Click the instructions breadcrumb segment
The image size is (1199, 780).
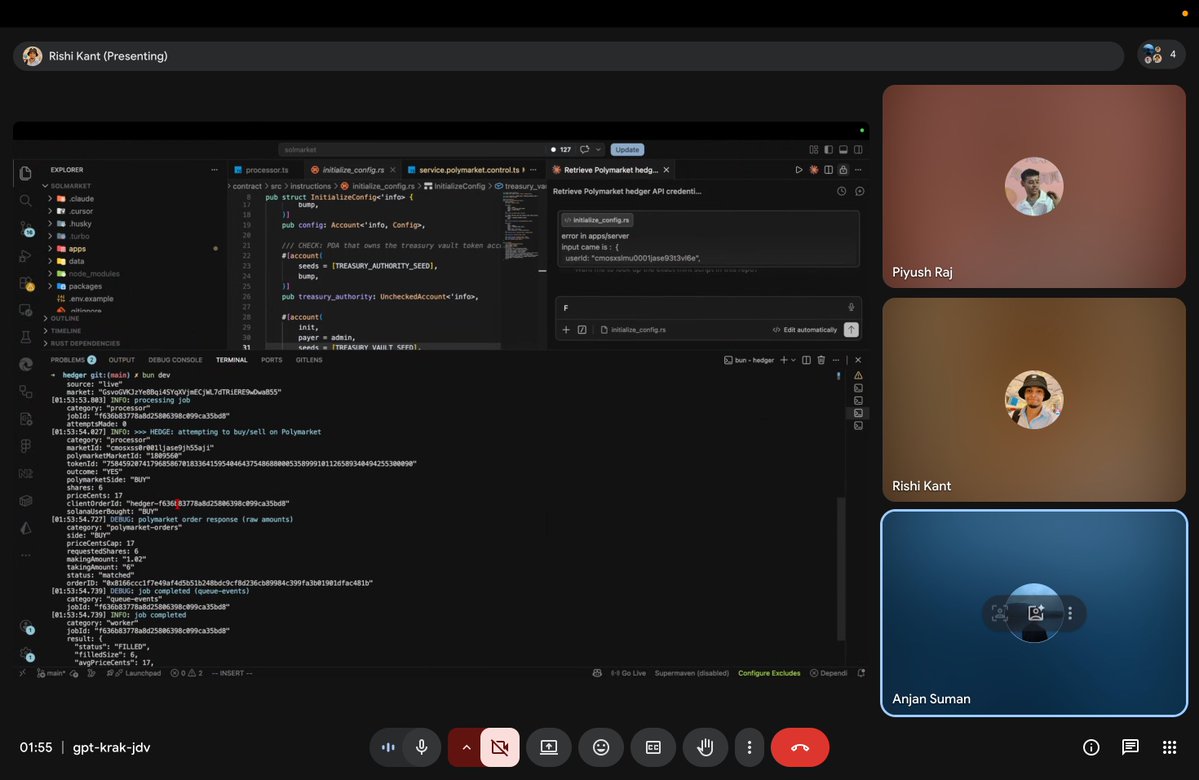(x=310, y=186)
